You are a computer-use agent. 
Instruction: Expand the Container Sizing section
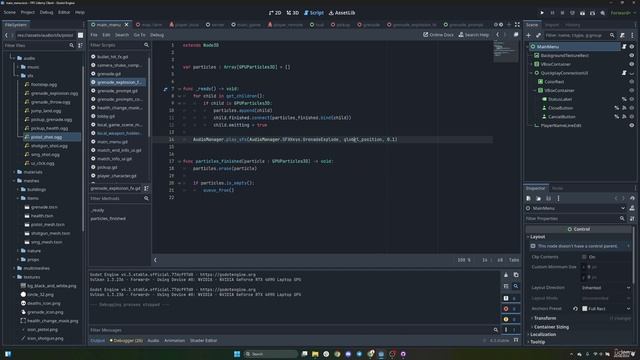pos(551,327)
